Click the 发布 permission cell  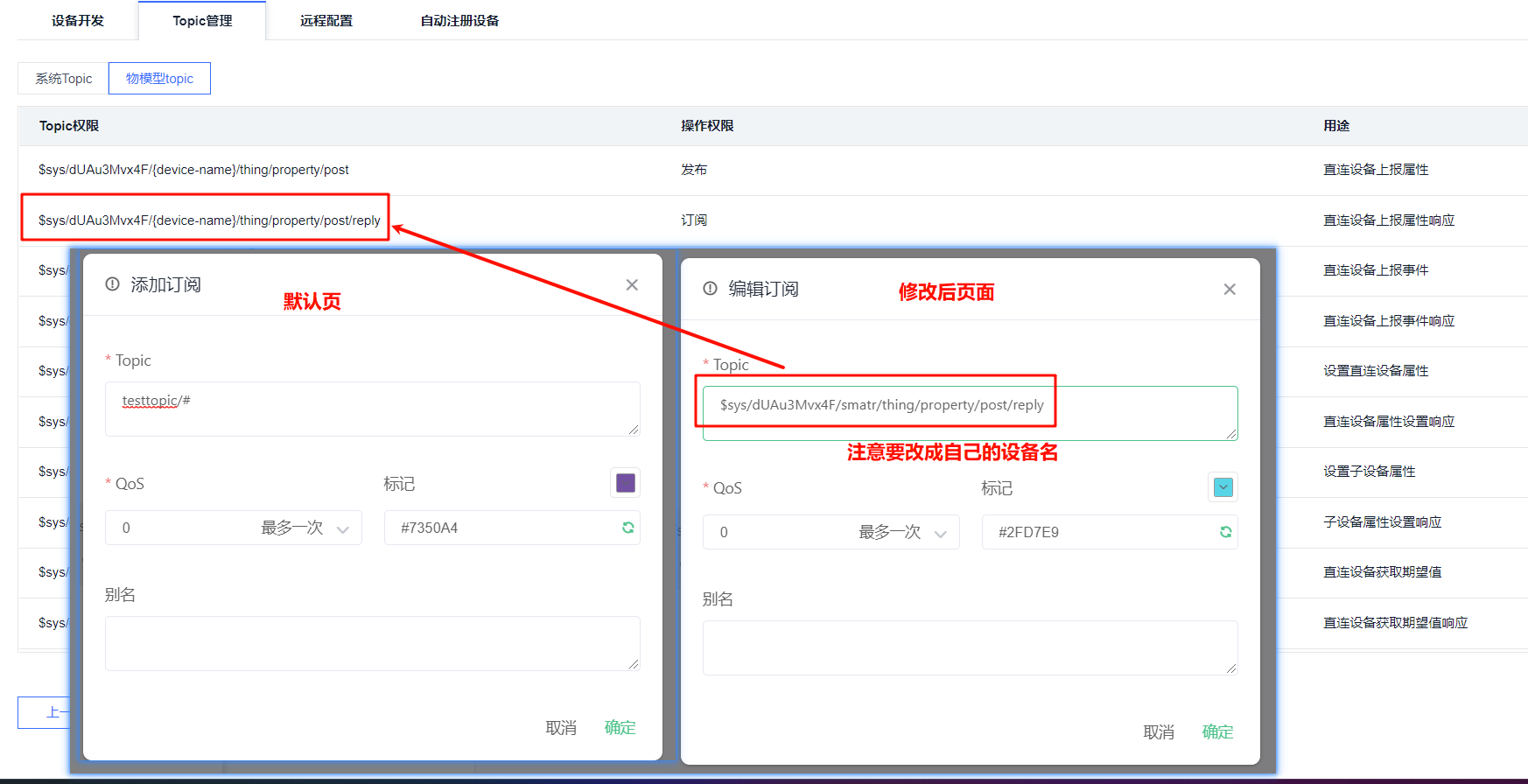[694, 170]
